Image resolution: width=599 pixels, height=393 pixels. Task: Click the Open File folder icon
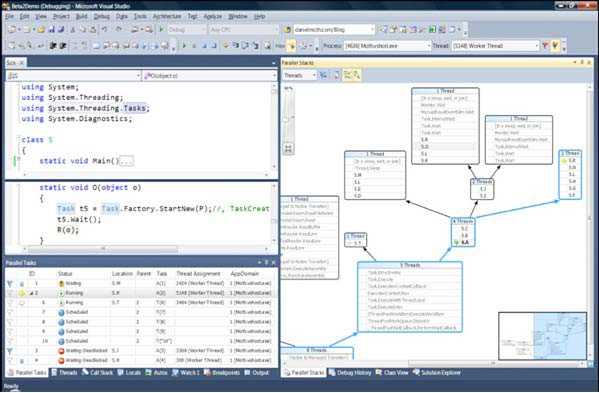[x=41, y=29]
